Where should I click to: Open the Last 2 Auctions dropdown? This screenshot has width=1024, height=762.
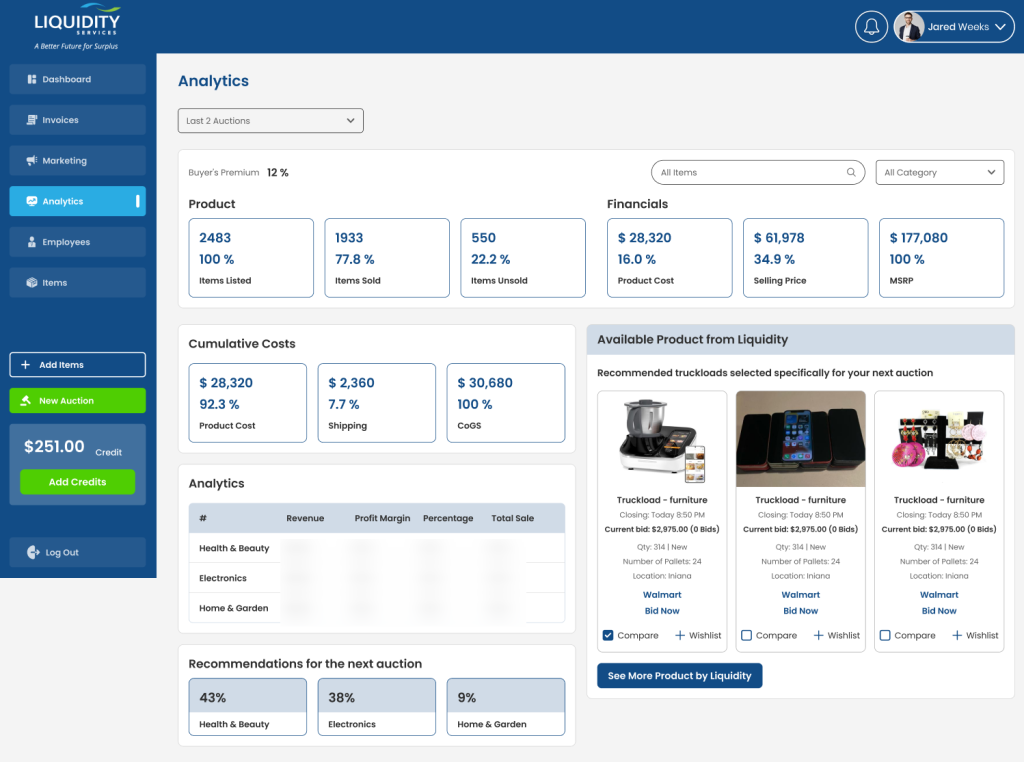coord(270,121)
